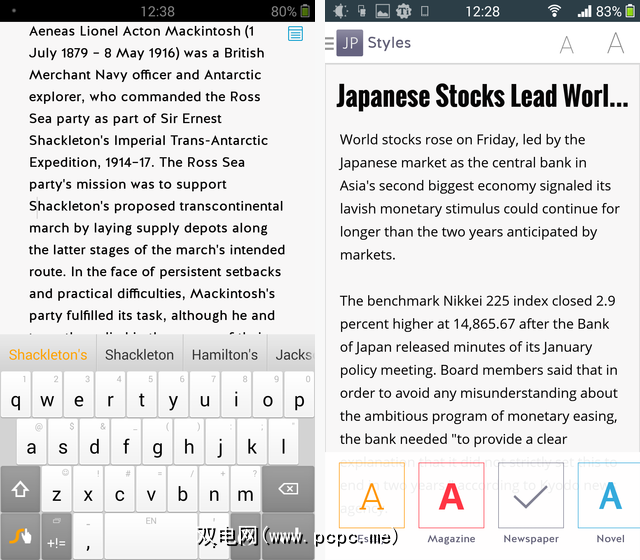Tap the letter t key

[x=141, y=394]
